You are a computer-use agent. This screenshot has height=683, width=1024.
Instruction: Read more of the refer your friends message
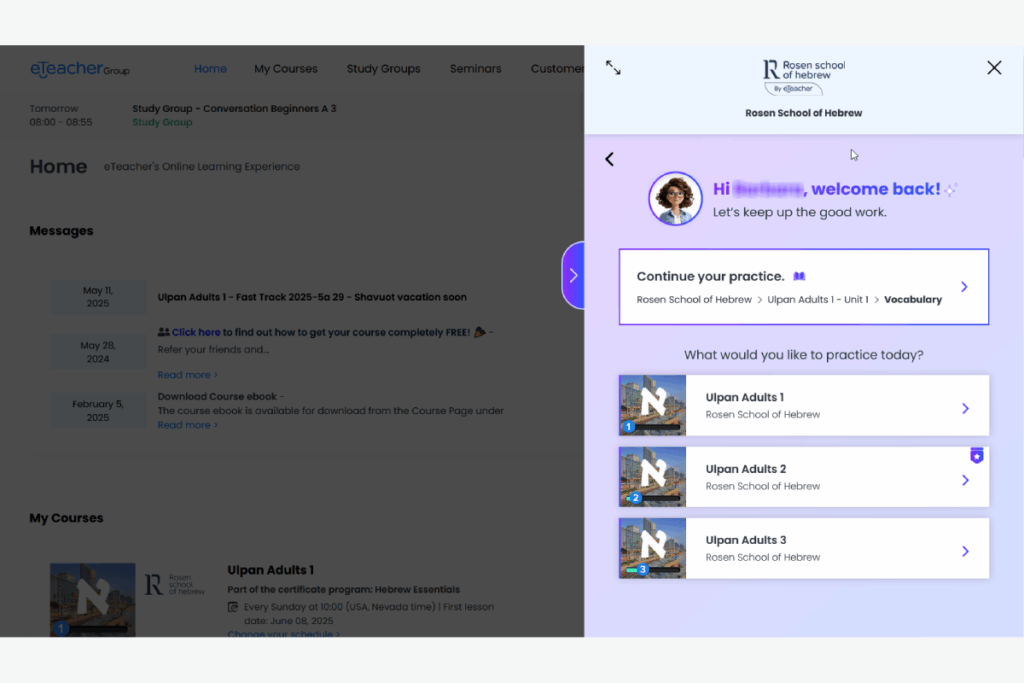pos(187,375)
